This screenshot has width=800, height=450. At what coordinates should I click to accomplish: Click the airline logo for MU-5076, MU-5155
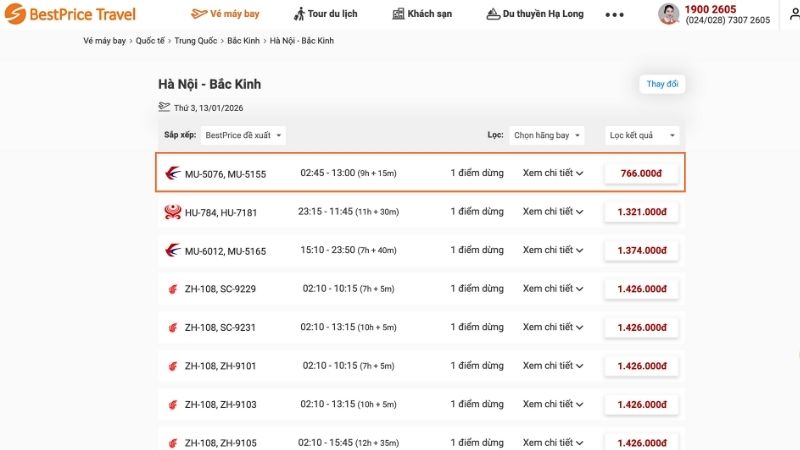(173, 173)
